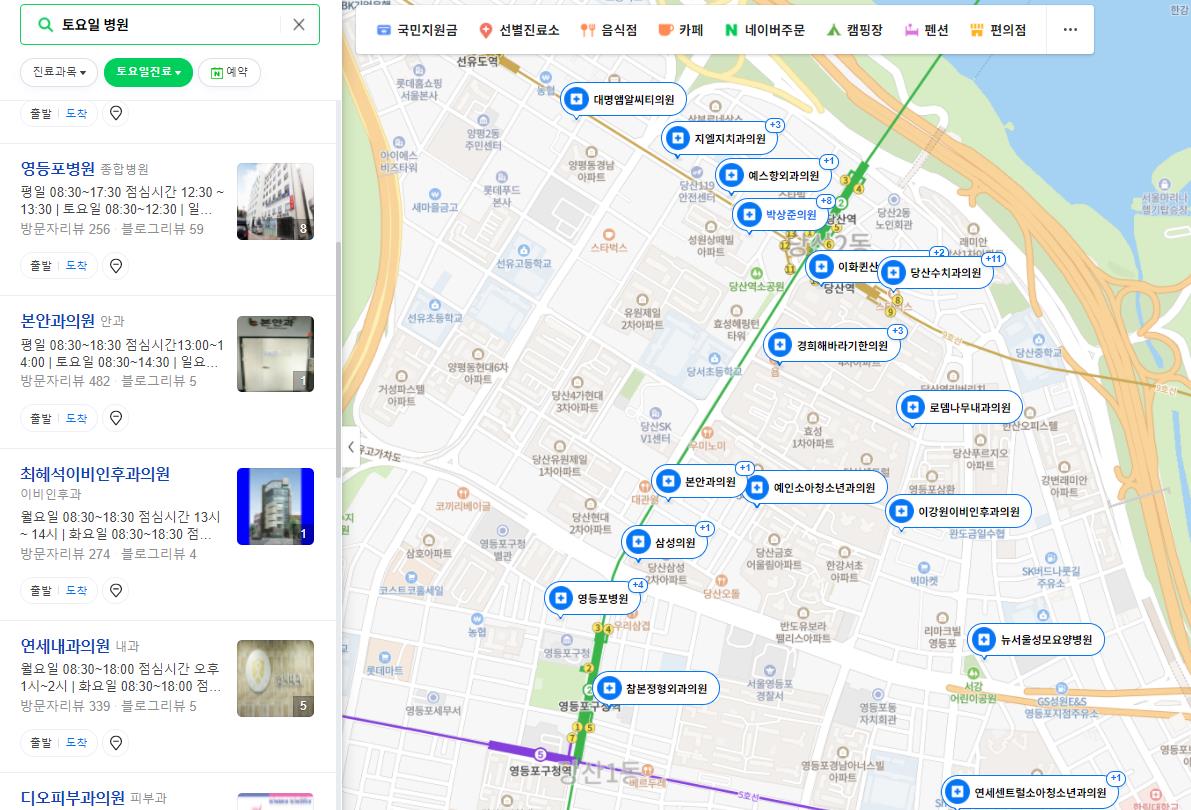Collapse the side panel with the arrow handle

coord(350,447)
